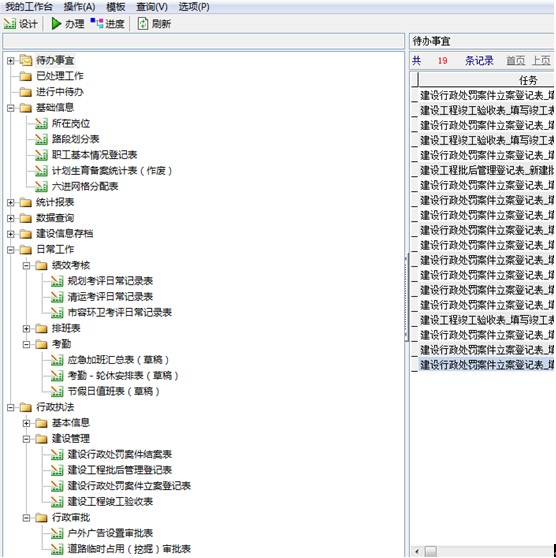Open 建设工程竣工验收表 form in the tree
This screenshot has height=558, width=556.
[x=110, y=501]
